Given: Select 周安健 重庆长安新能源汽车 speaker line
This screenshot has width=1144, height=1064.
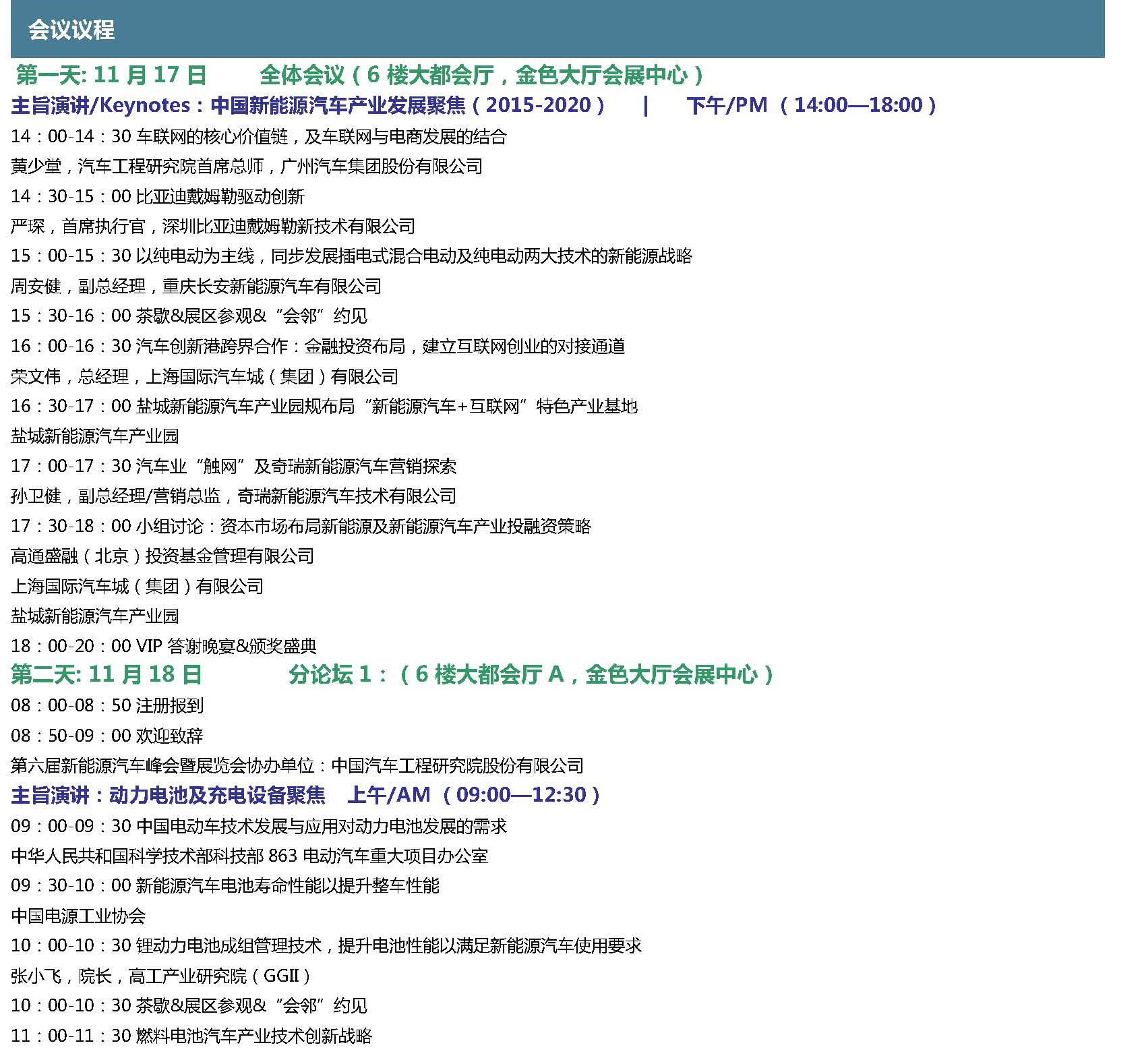Looking at the screenshot, I should click(x=196, y=286).
